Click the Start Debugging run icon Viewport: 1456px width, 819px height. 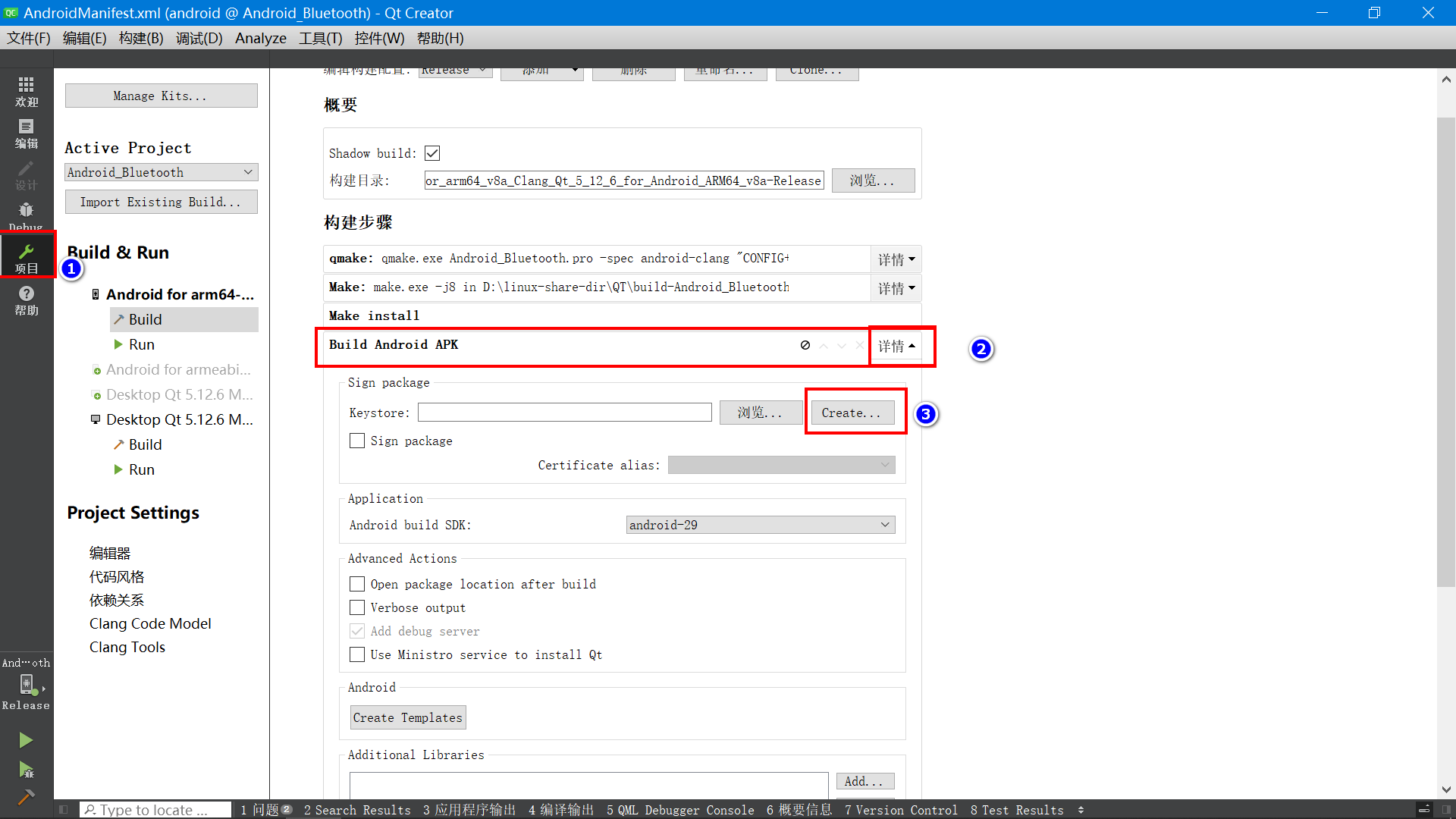(x=26, y=770)
